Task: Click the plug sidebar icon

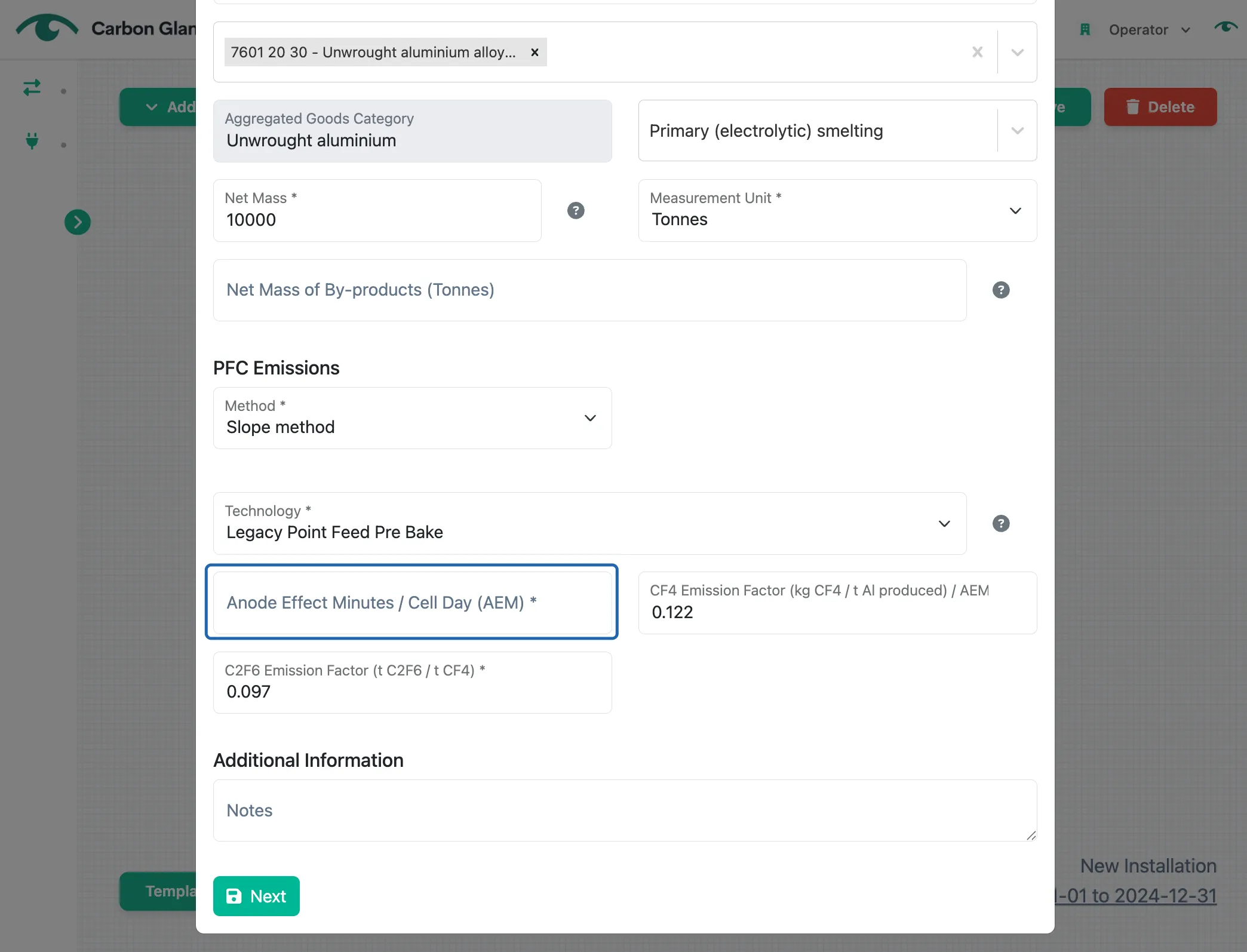Action: tap(32, 141)
